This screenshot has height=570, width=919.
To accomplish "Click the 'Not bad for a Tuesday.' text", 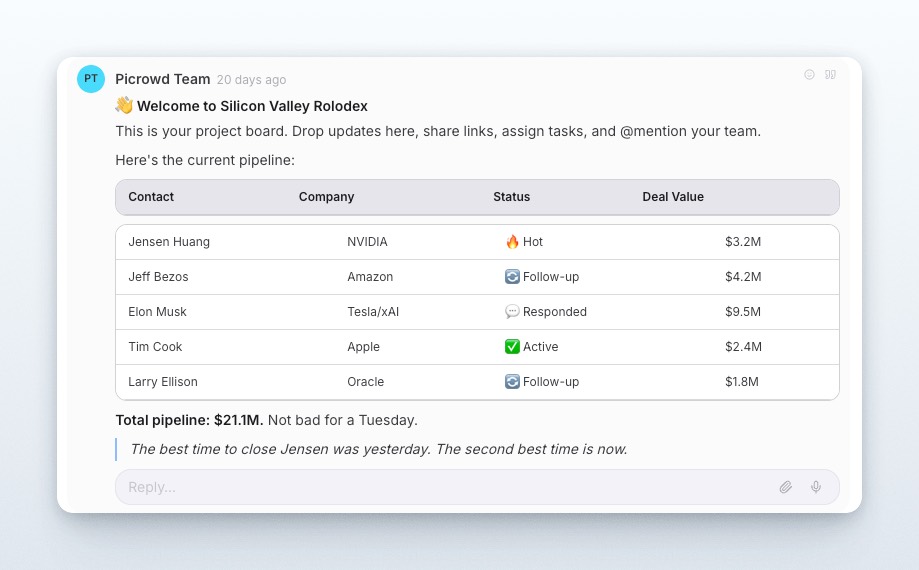I will tap(343, 420).
